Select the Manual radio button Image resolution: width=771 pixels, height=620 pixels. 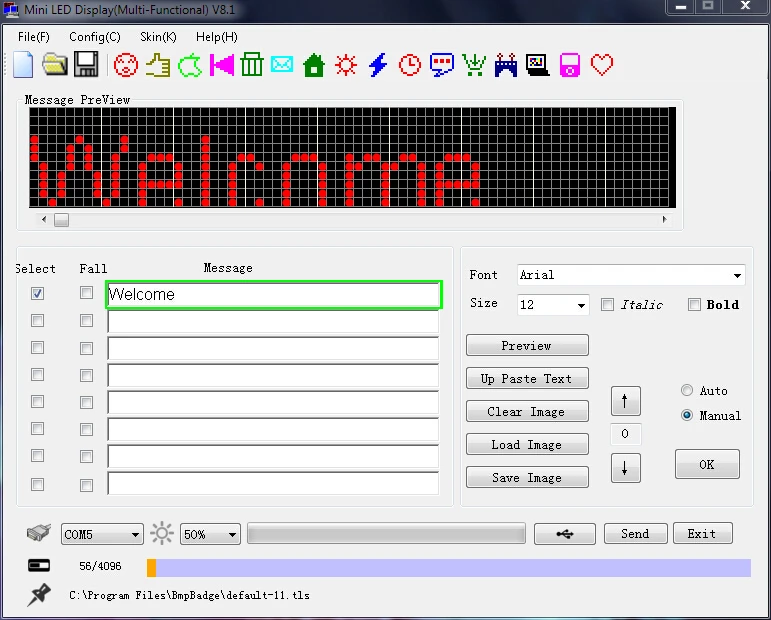(687, 415)
